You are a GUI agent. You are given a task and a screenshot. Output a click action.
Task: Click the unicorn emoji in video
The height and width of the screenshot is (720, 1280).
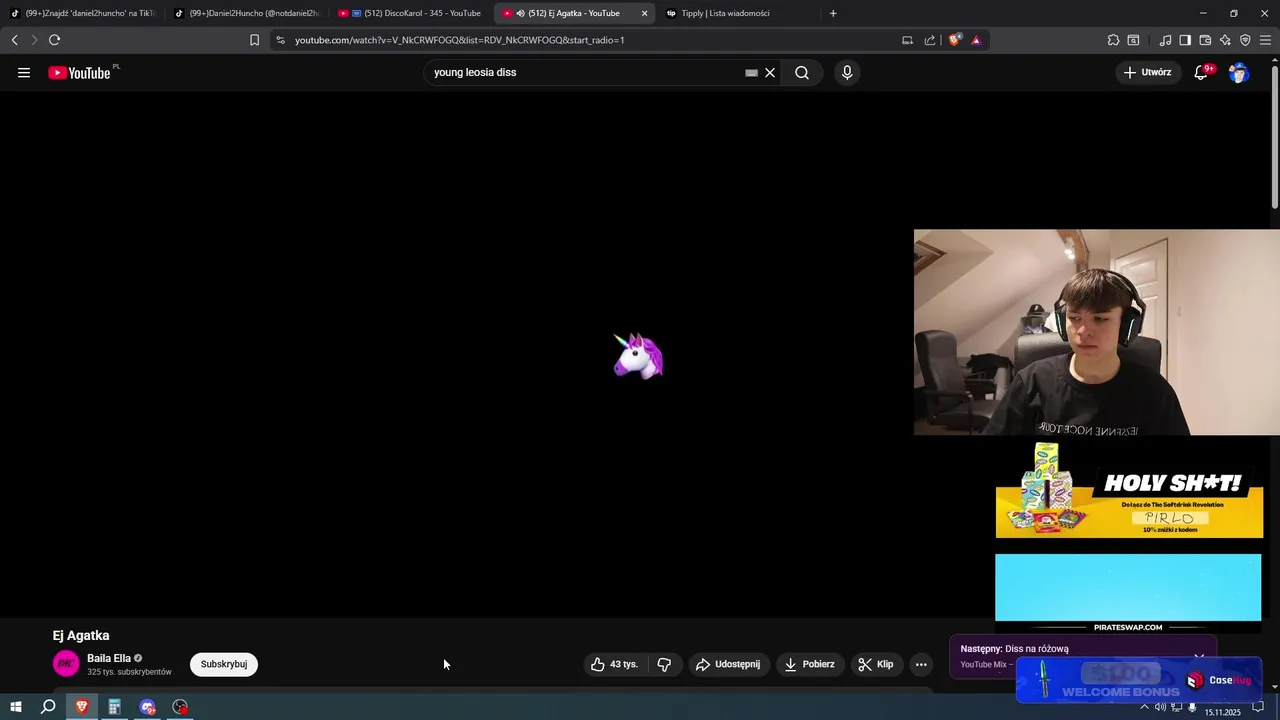pos(638,356)
